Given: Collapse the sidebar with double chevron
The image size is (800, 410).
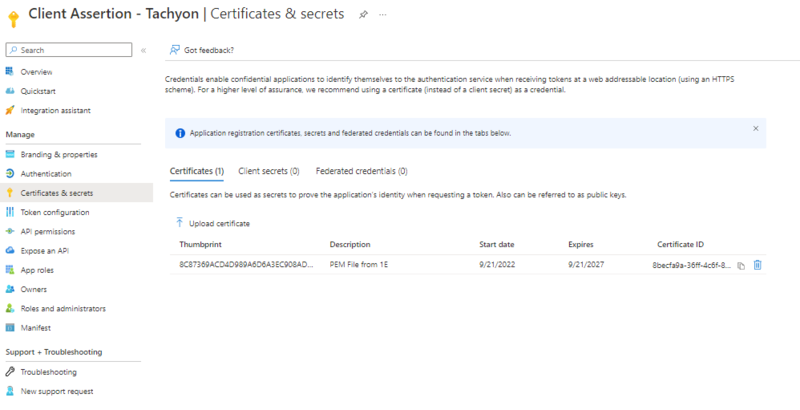Looking at the screenshot, I should [143, 50].
